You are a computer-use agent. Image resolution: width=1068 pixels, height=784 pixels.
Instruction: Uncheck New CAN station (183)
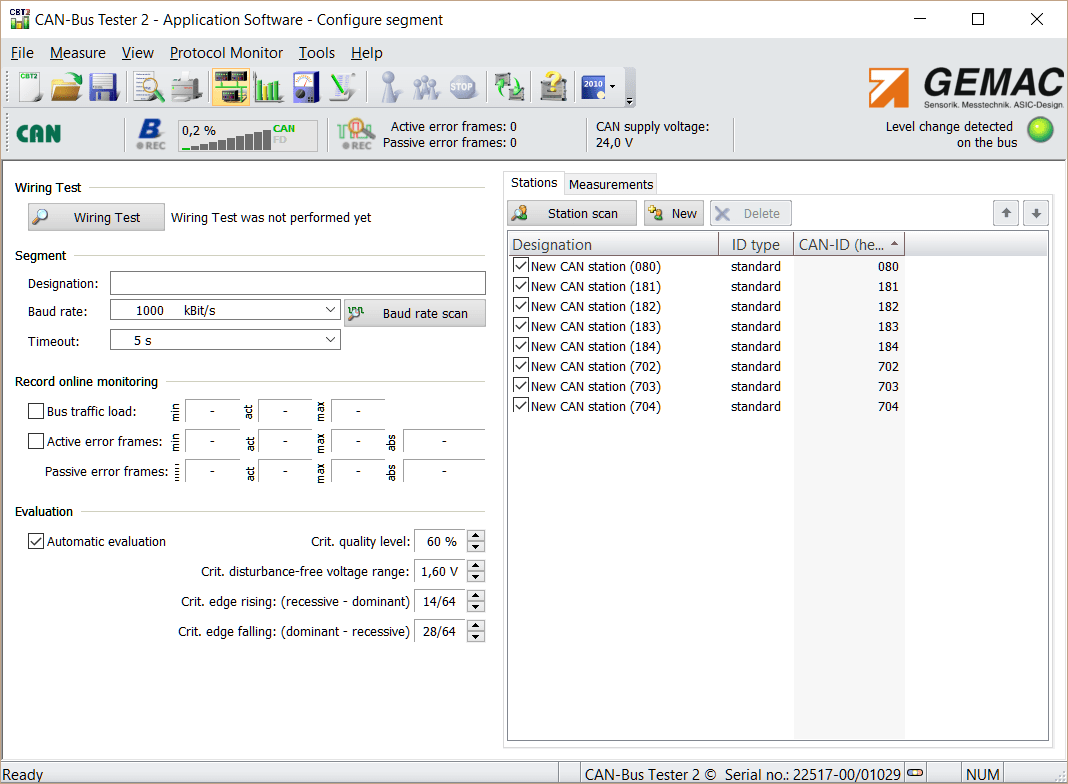point(520,326)
